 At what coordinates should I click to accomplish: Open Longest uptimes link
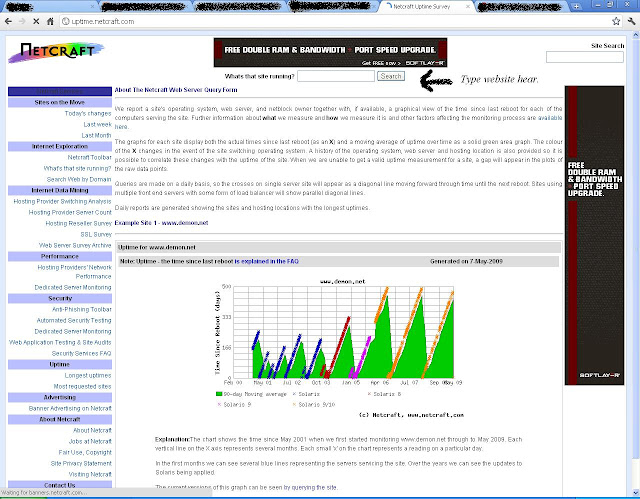point(88,376)
